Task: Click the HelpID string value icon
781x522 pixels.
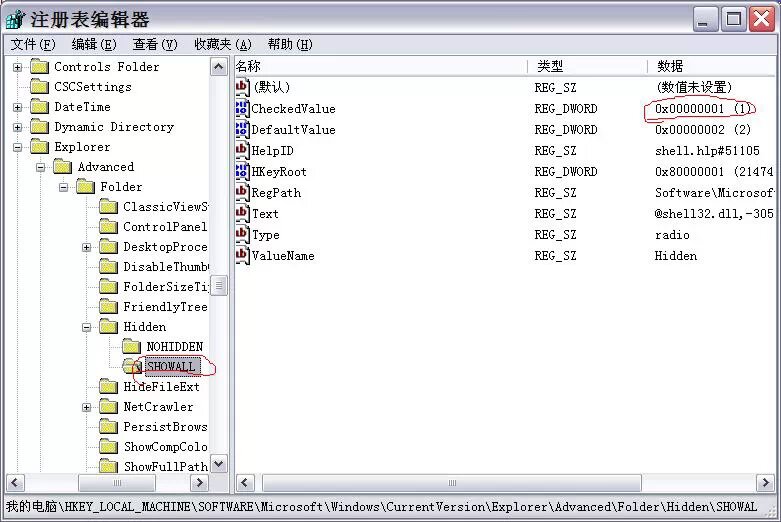Action: coord(242,150)
